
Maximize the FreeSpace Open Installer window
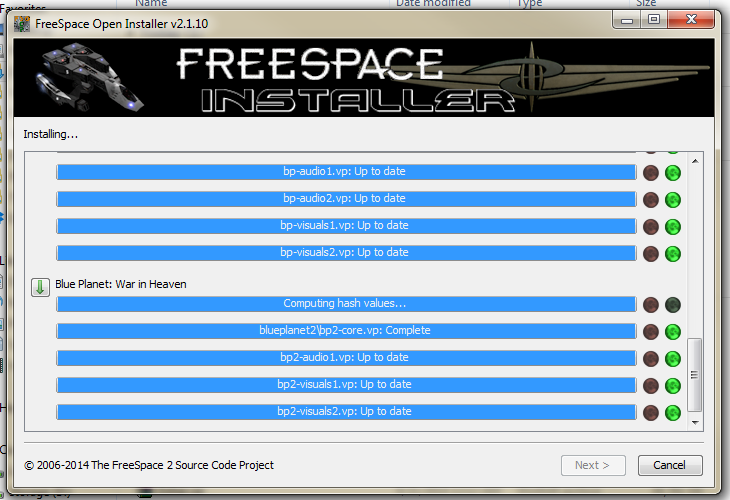click(654, 20)
